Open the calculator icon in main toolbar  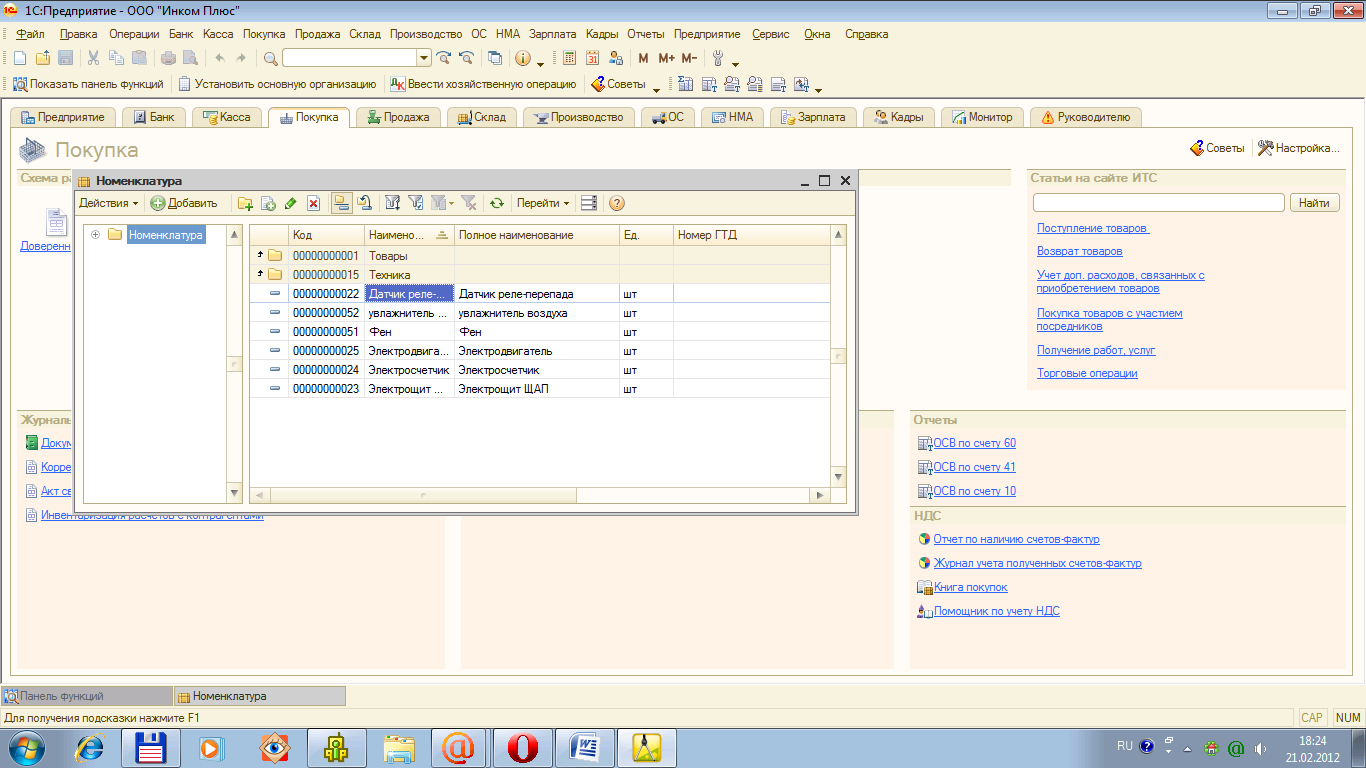(x=569, y=58)
